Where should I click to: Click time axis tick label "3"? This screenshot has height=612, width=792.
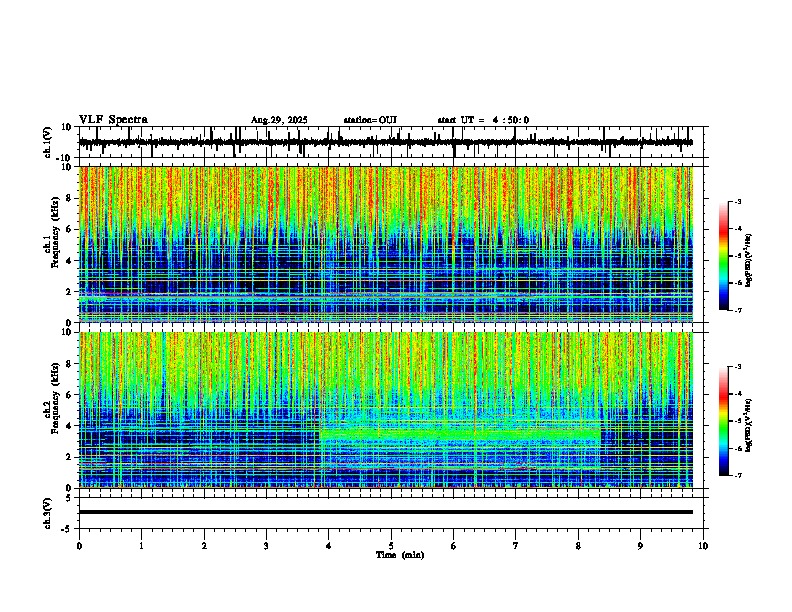(x=266, y=546)
